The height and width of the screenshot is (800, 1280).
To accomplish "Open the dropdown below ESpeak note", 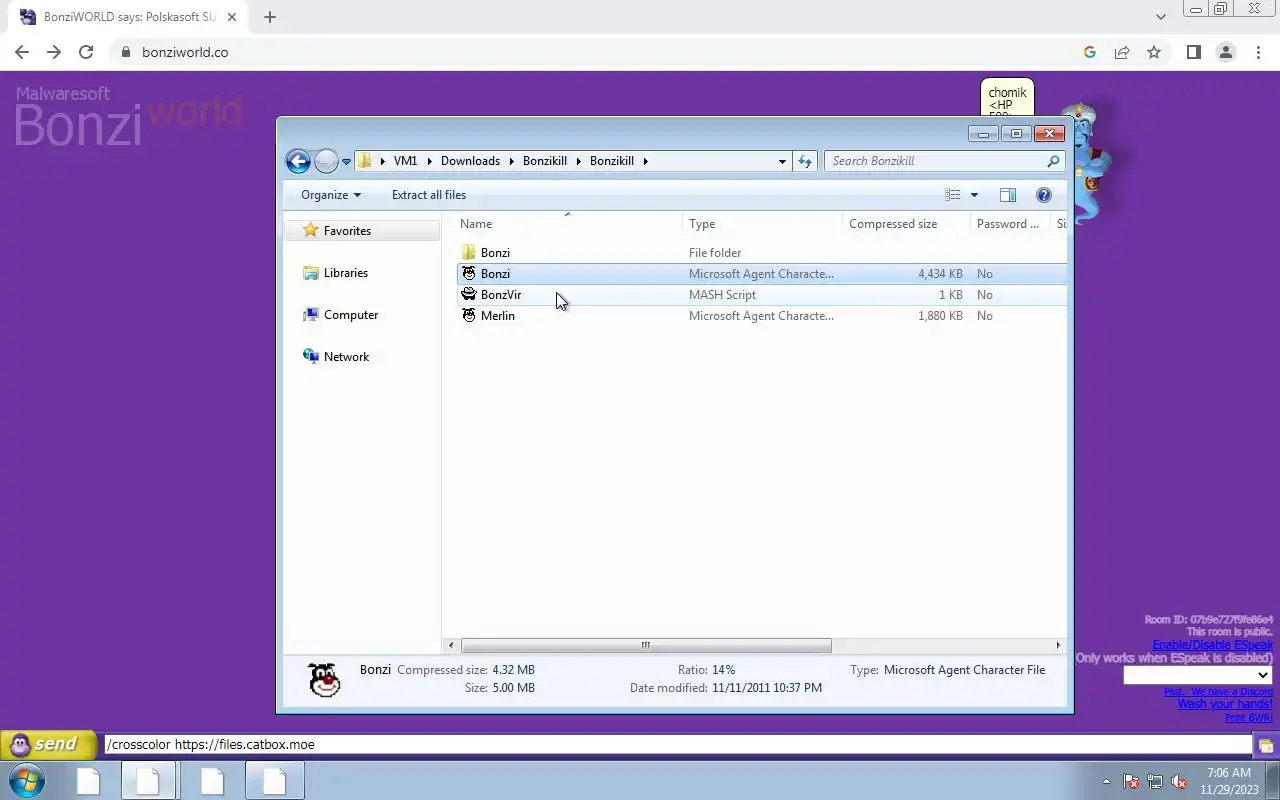I will coord(1197,675).
